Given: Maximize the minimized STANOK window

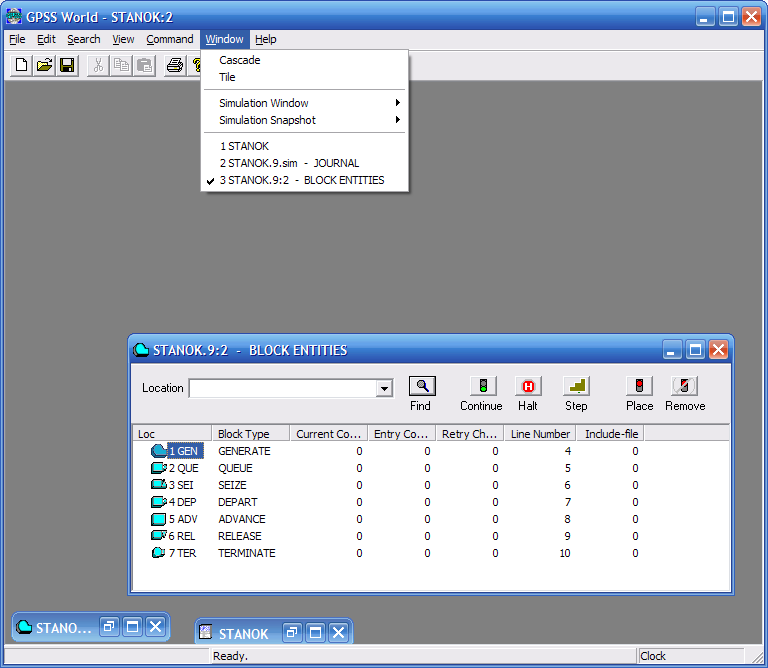Looking at the screenshot, I should tap(315, 633).
